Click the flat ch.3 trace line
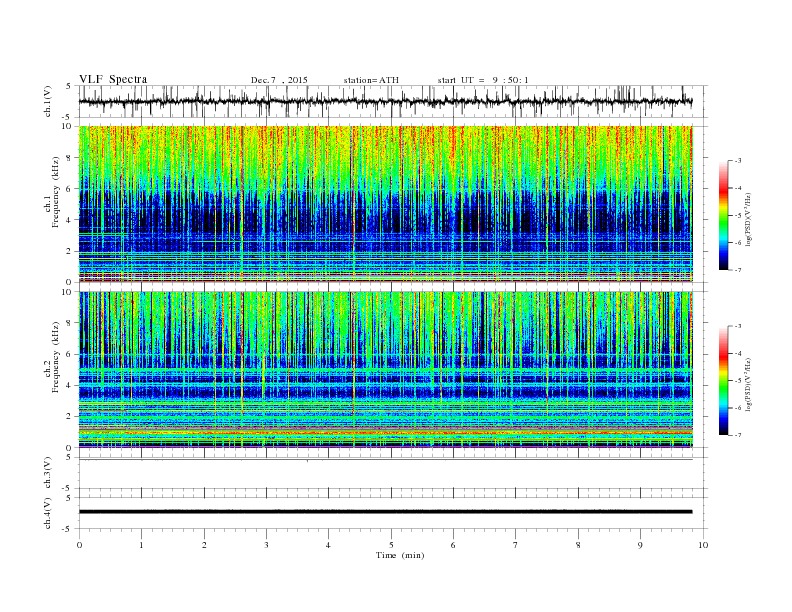Viewport: 792px width, 612px height. tap(385, 460)
